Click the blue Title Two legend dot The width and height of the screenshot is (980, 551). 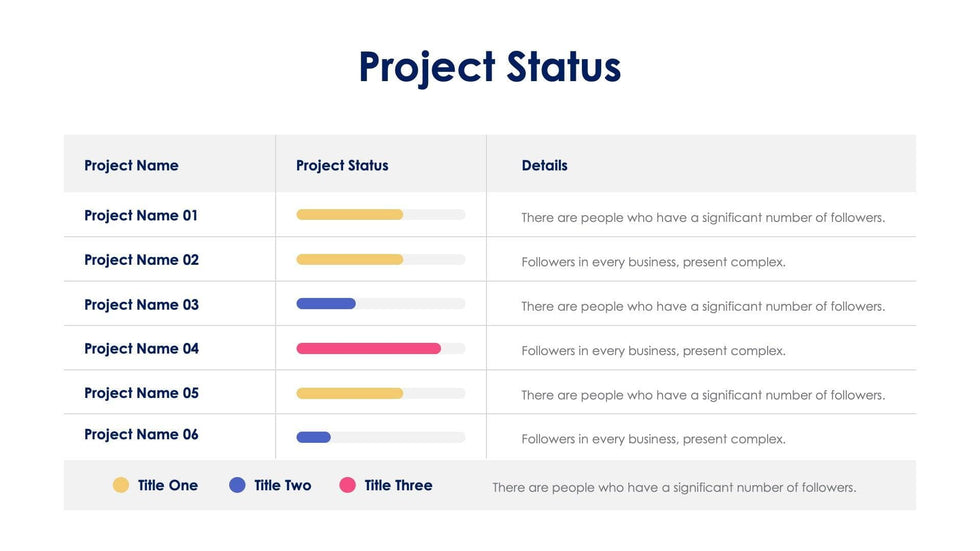pos(237,485)
